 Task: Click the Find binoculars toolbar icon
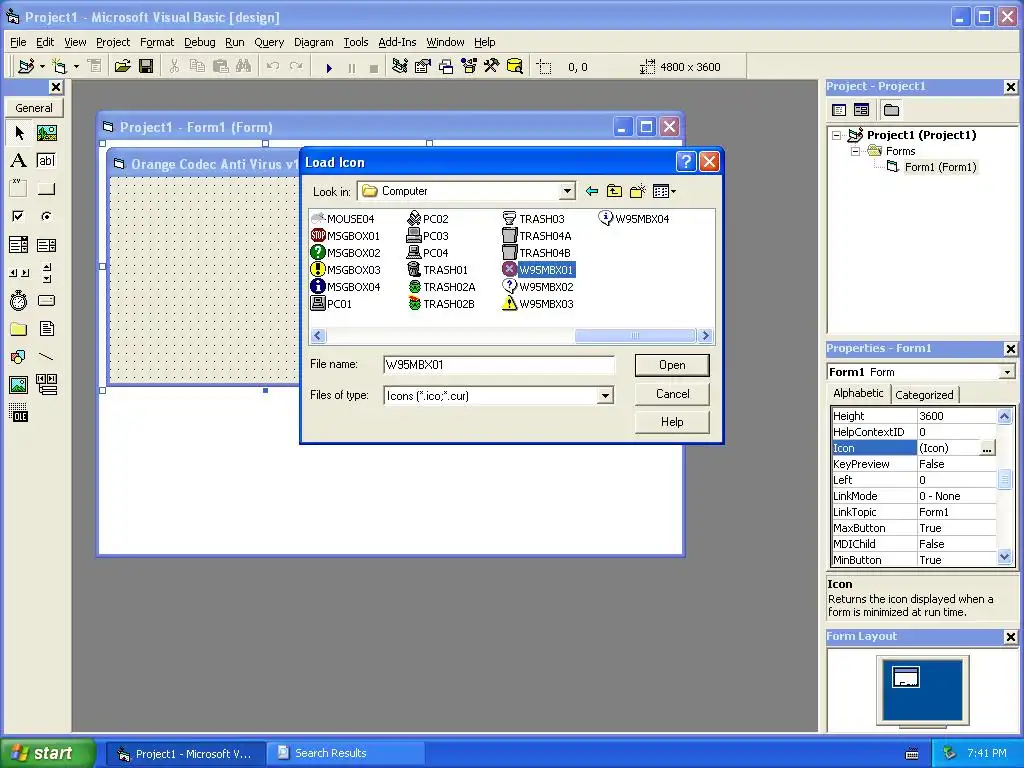pyautogui.click(x=244, y=67)
